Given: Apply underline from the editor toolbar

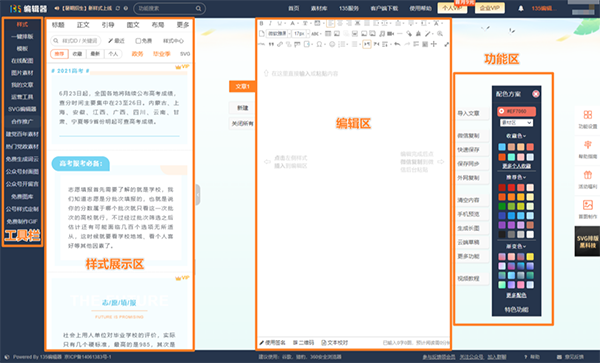Looking at the screenshot, I should point(279,23).
